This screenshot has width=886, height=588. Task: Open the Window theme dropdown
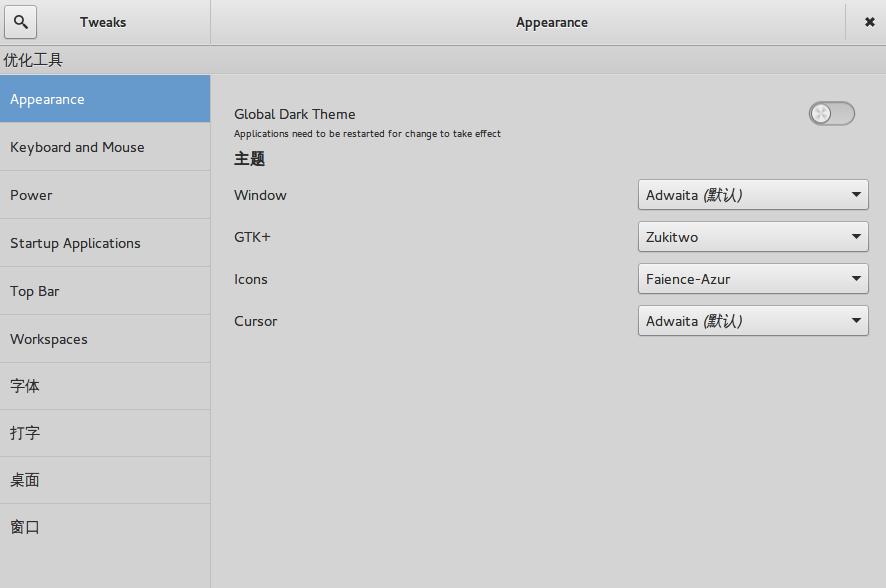click(x=752, y=195)
